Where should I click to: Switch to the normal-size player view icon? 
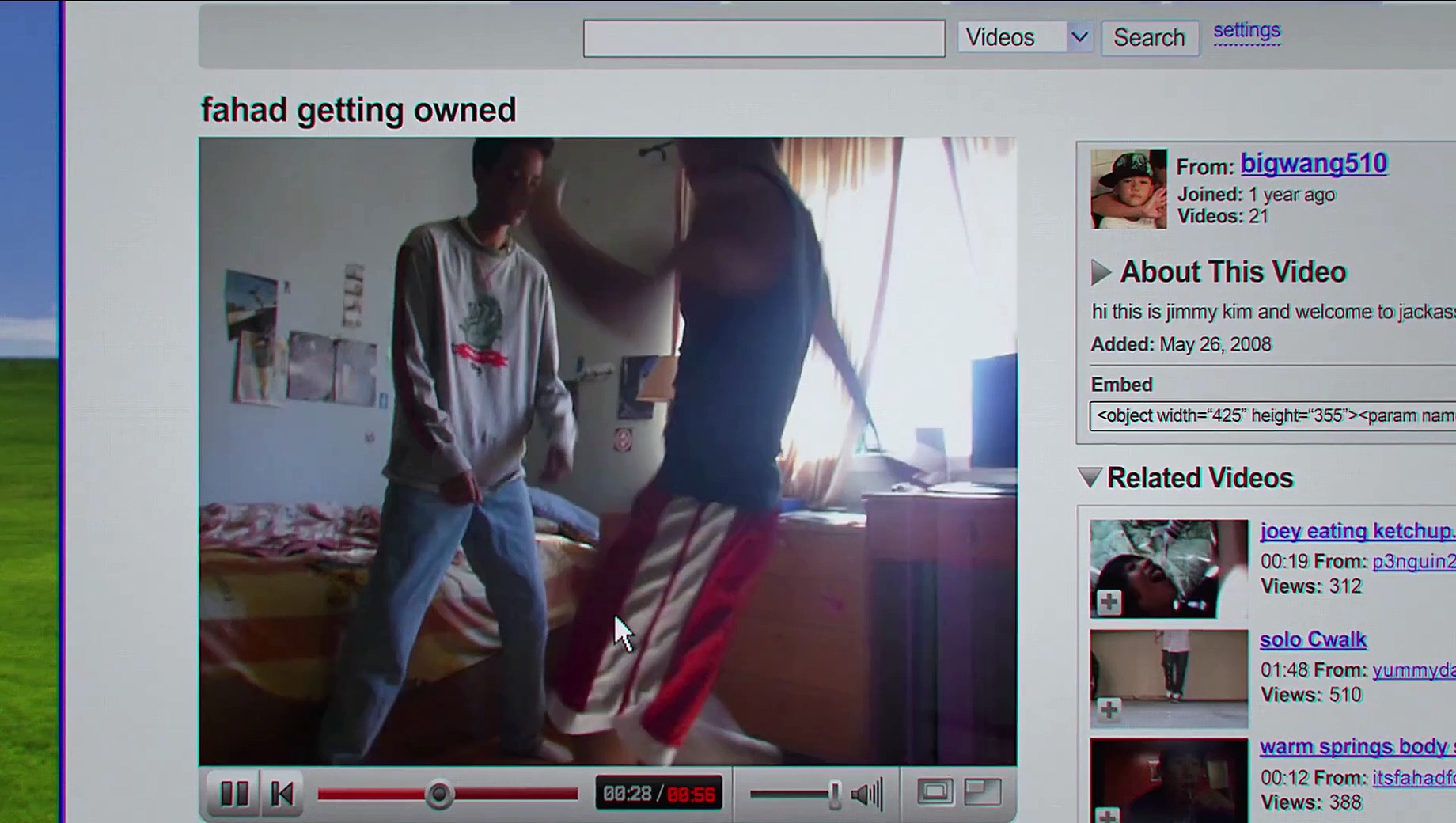pyautogui.click(x=935, y=792)
